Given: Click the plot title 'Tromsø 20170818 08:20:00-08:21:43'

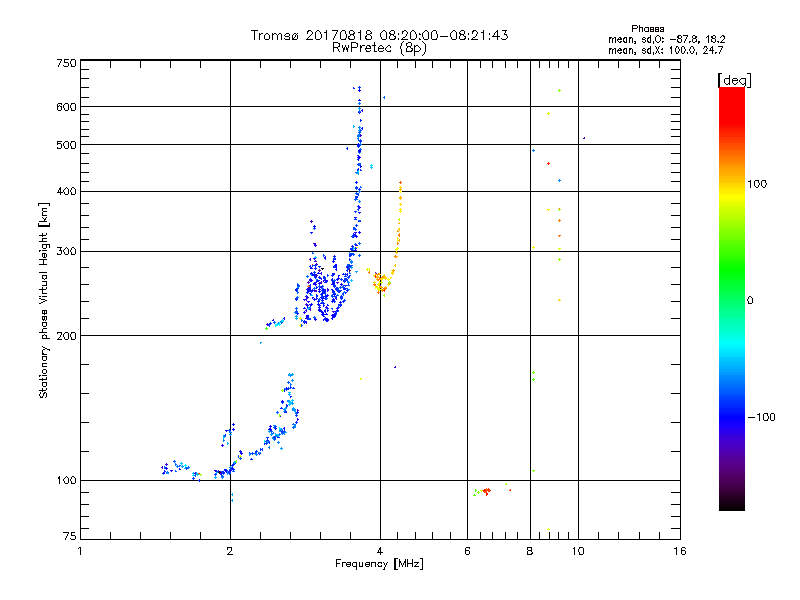Looking at the screenshot, I should tap(379, 35).
